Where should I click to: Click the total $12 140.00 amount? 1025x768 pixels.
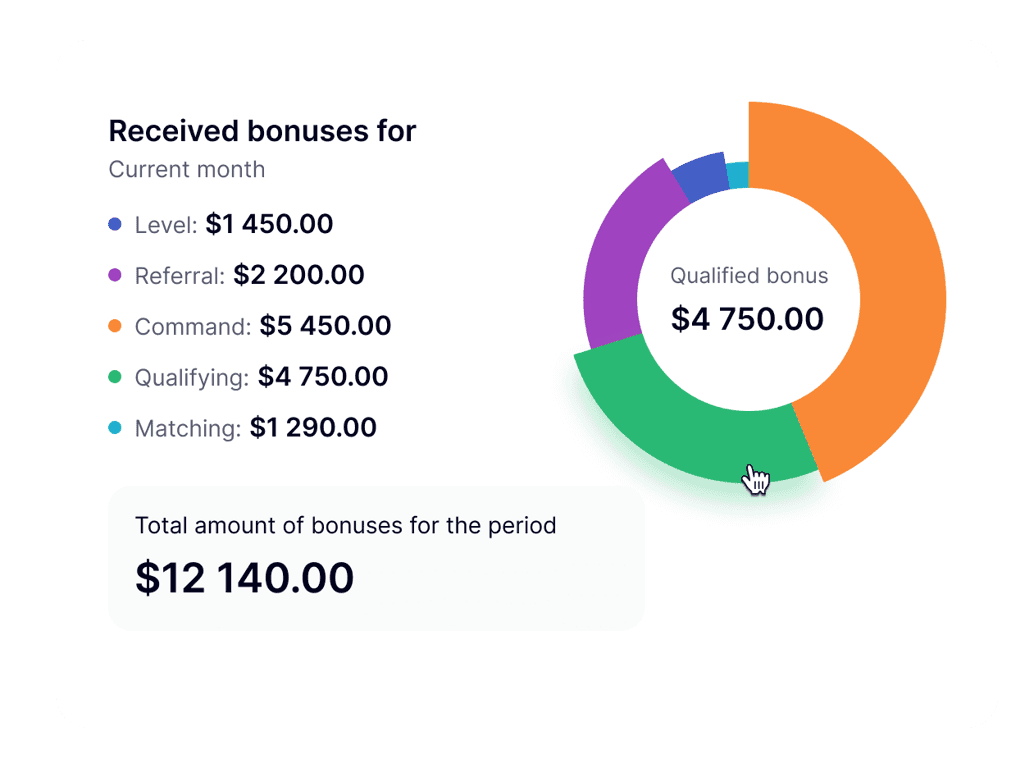(x=244, y=578)
